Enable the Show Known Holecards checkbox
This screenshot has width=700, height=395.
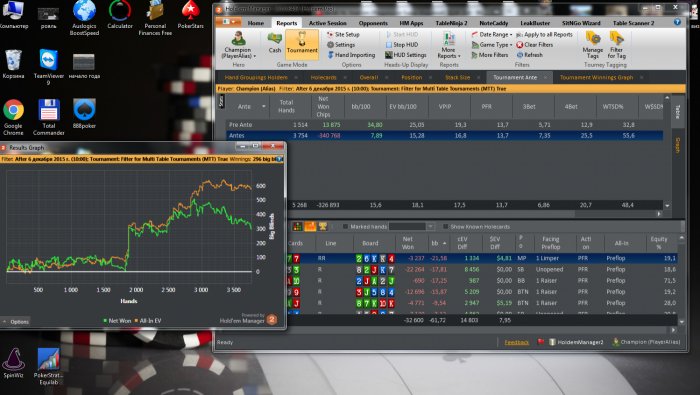pyautogui.click(x=445, y=227)
